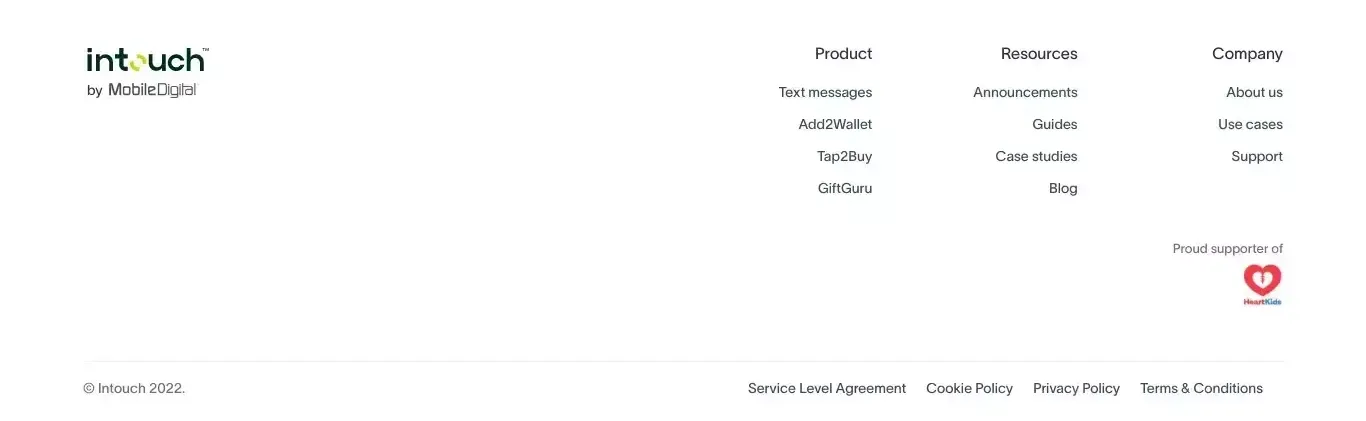Open the Text messages product link
The width and height of the screenshot is (1366, 421).
tap(825, 92)
